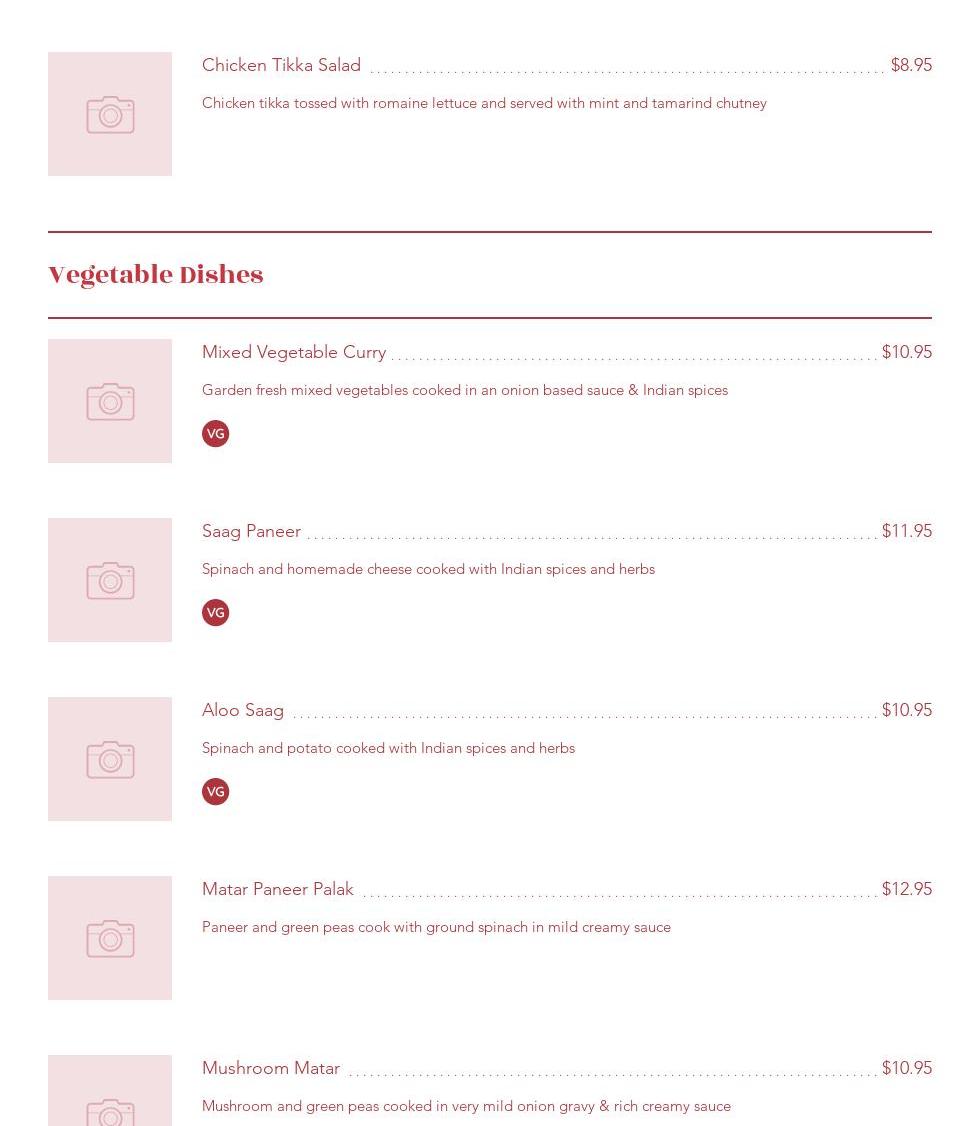Screen dimensions: 965x1126
Task: Click Aloo Saag photo placeholder
Action: 110,759
